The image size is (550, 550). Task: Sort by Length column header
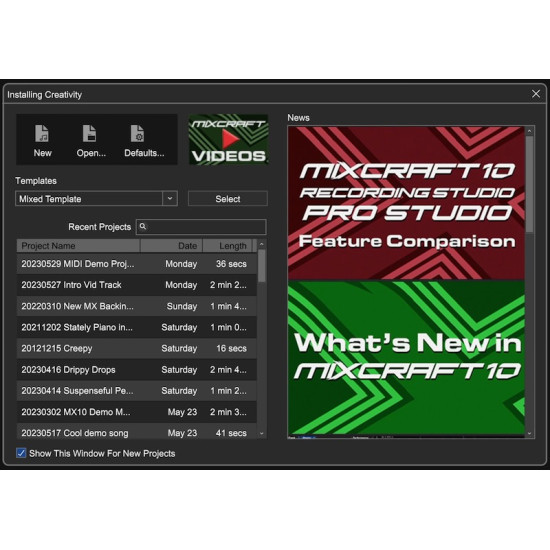tap(228, 246)
